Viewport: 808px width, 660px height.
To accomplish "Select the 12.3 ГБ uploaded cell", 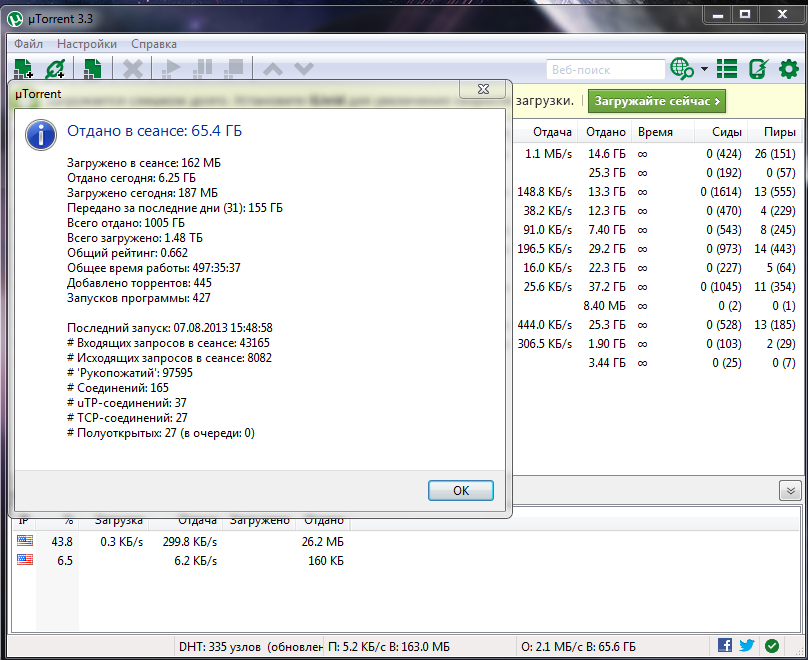I will (607, 211).
